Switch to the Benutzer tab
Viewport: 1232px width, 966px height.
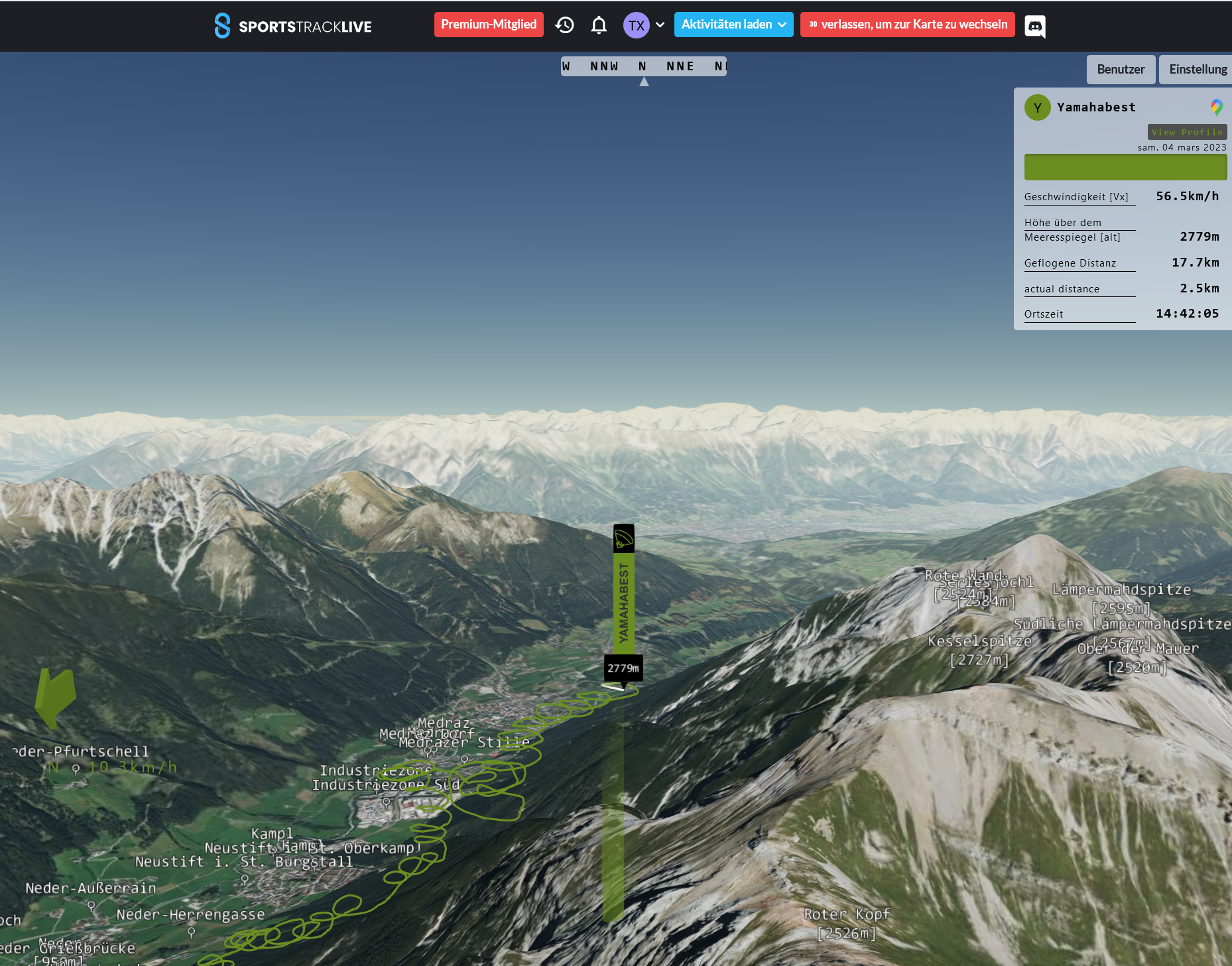coord(1120,70)
